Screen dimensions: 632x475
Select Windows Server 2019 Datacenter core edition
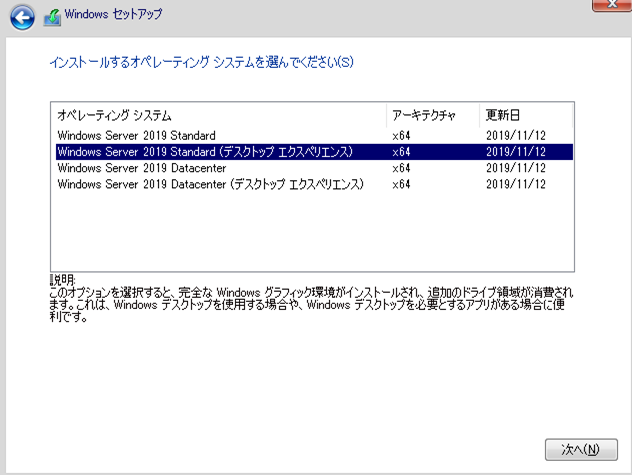(314, 168)
